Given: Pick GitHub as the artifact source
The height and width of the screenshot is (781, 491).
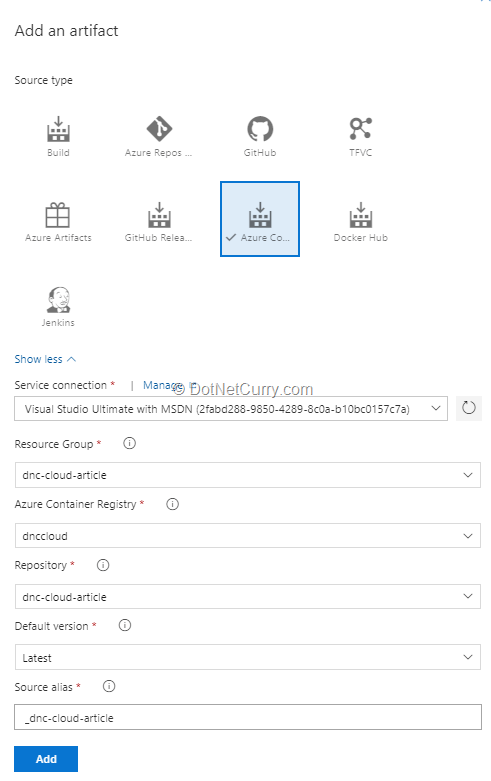Looking at the screenshot, I should point(260,135).
